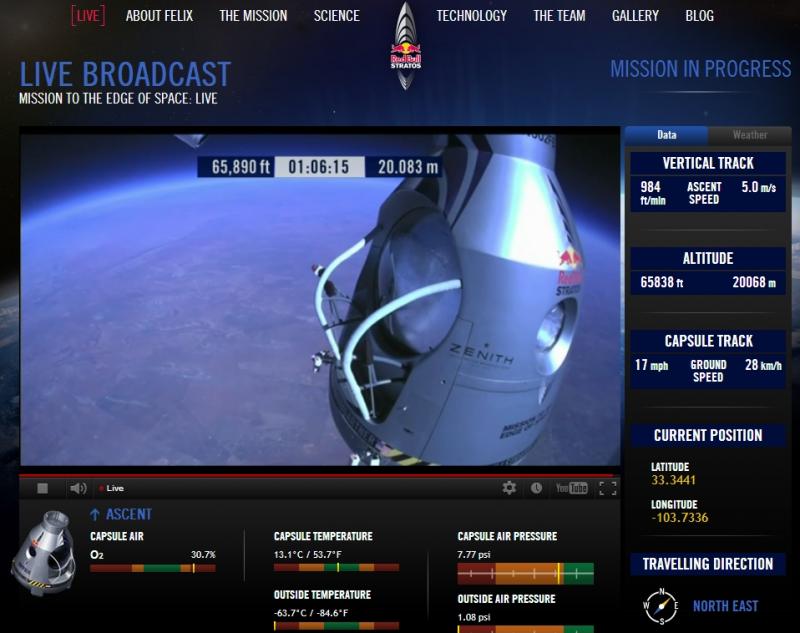
Task: Click the North East direction text
Action: [x=725, y=606]
